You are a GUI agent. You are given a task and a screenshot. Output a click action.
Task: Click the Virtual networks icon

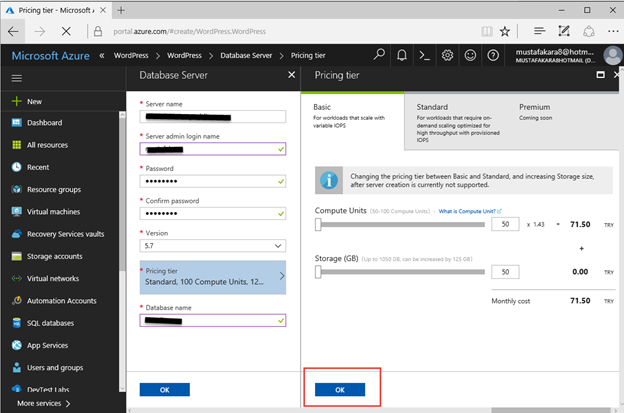click(16, 279)
